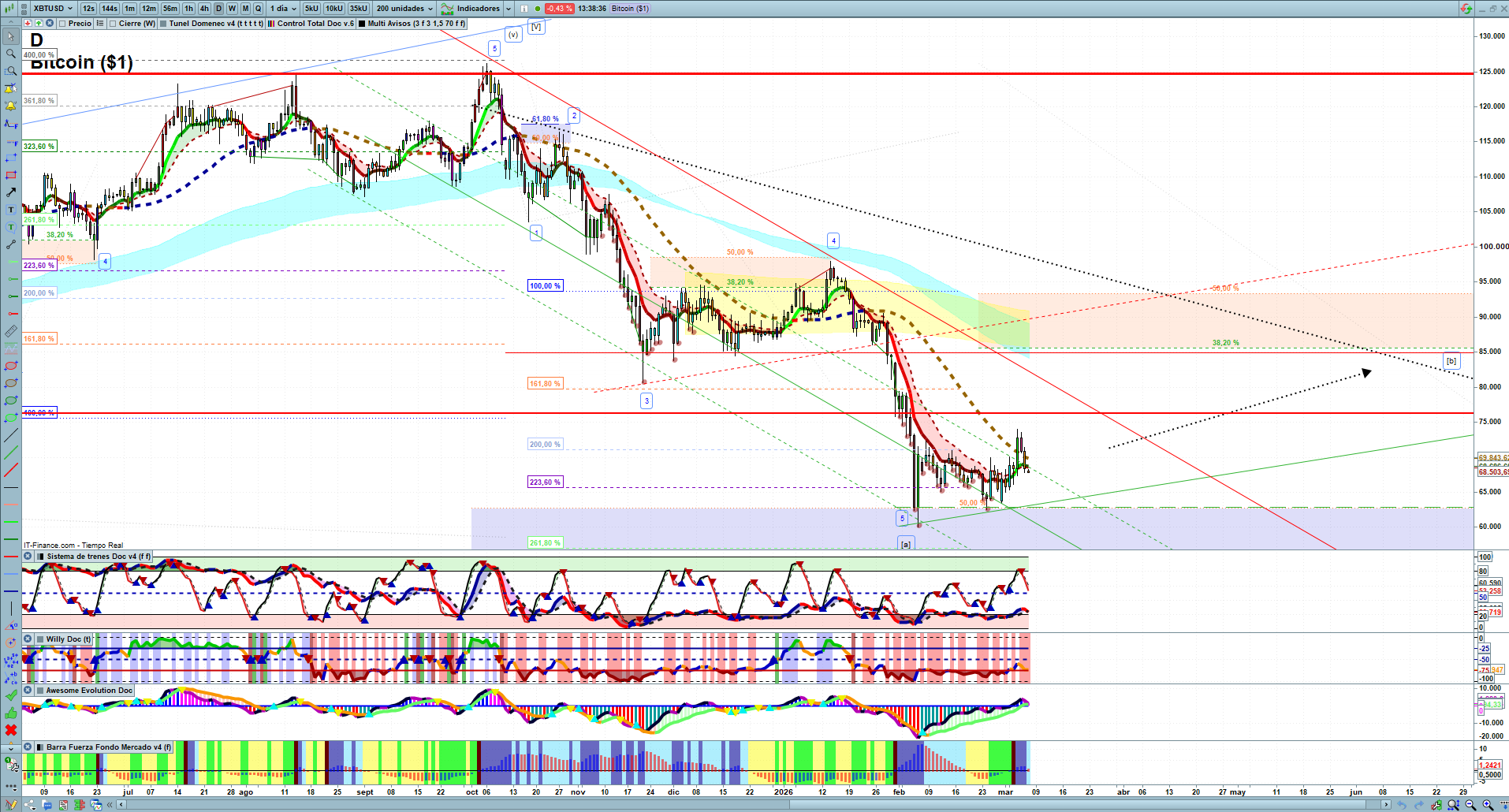The width and height of the screenshot is (1509, 812).
Task: Close the Sistema de trenes Doc panel
Action: click(28, 557)
